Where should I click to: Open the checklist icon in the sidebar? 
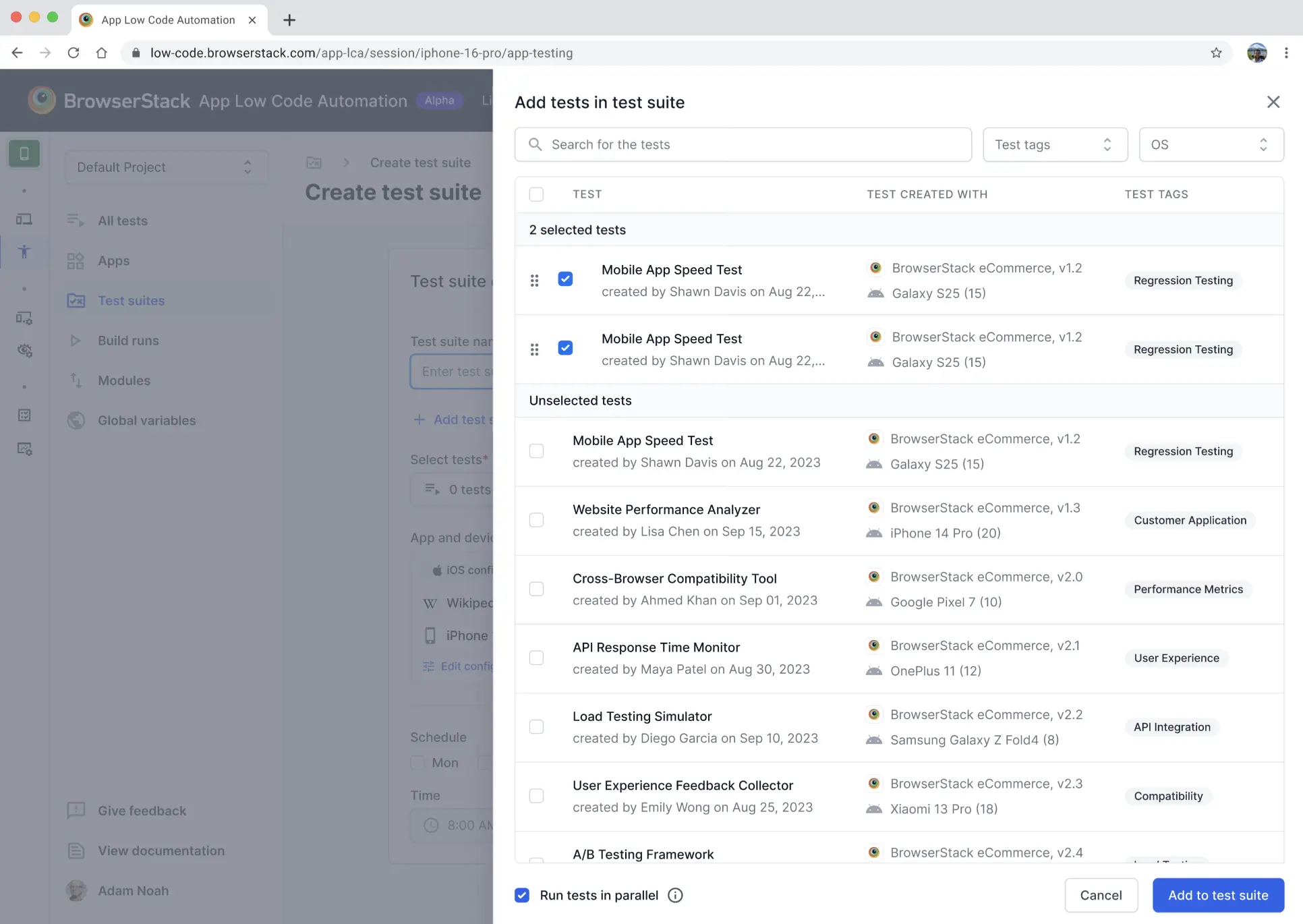[24, 415]
